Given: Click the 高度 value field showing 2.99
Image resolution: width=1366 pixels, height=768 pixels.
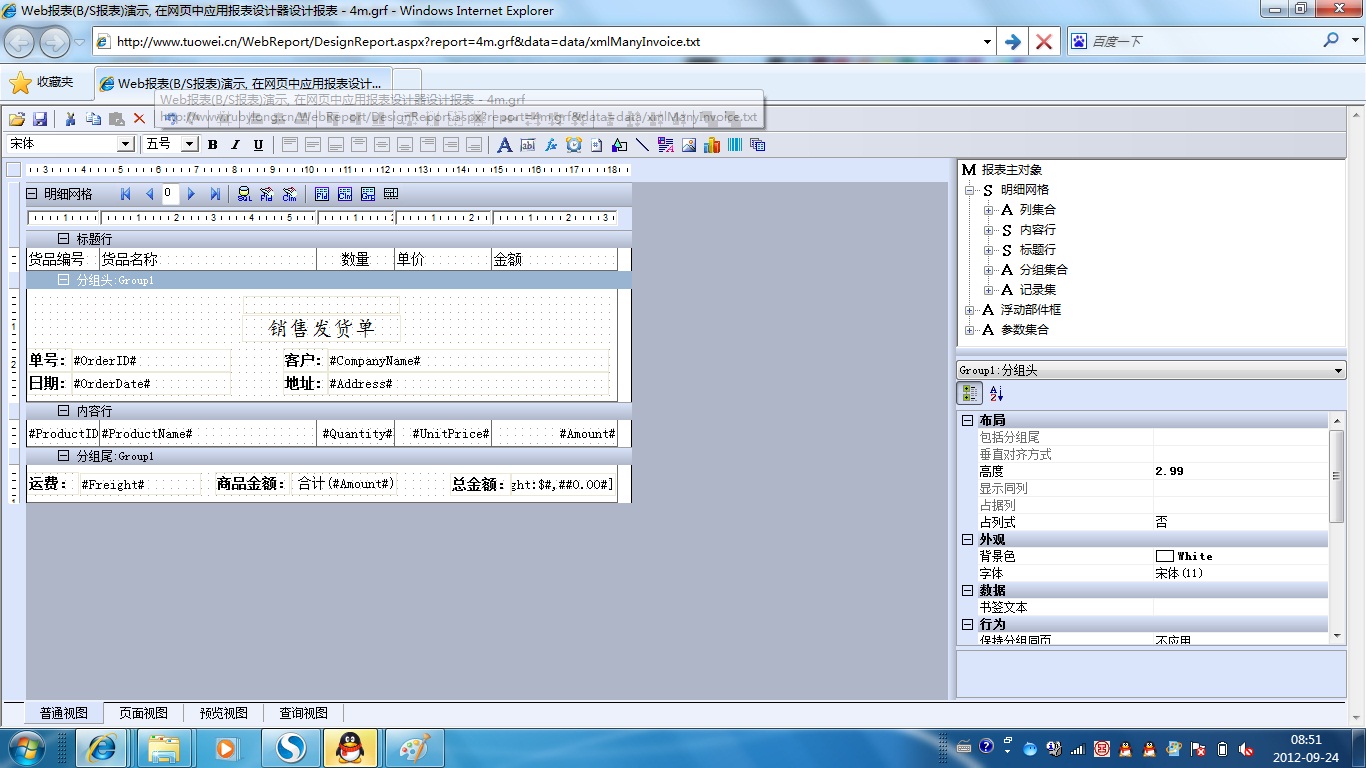Looking at the screenshot, I should [x=1240, y=471].
